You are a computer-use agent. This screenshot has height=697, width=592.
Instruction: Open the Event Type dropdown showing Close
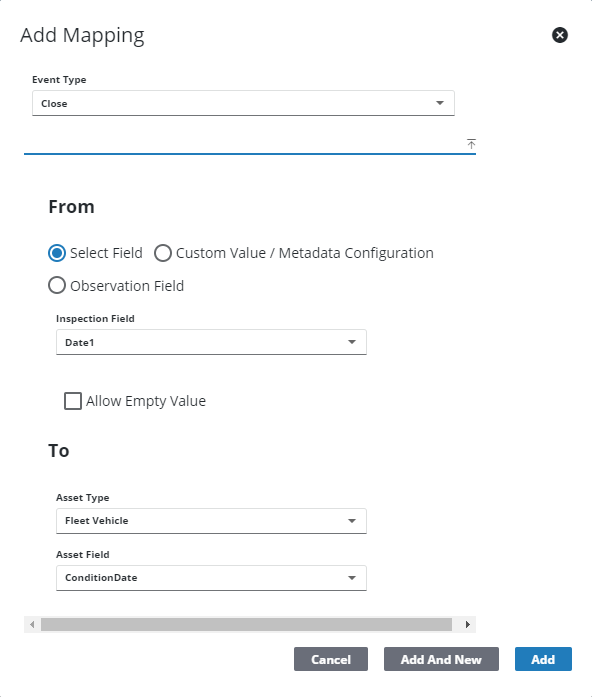click(243, 103)
